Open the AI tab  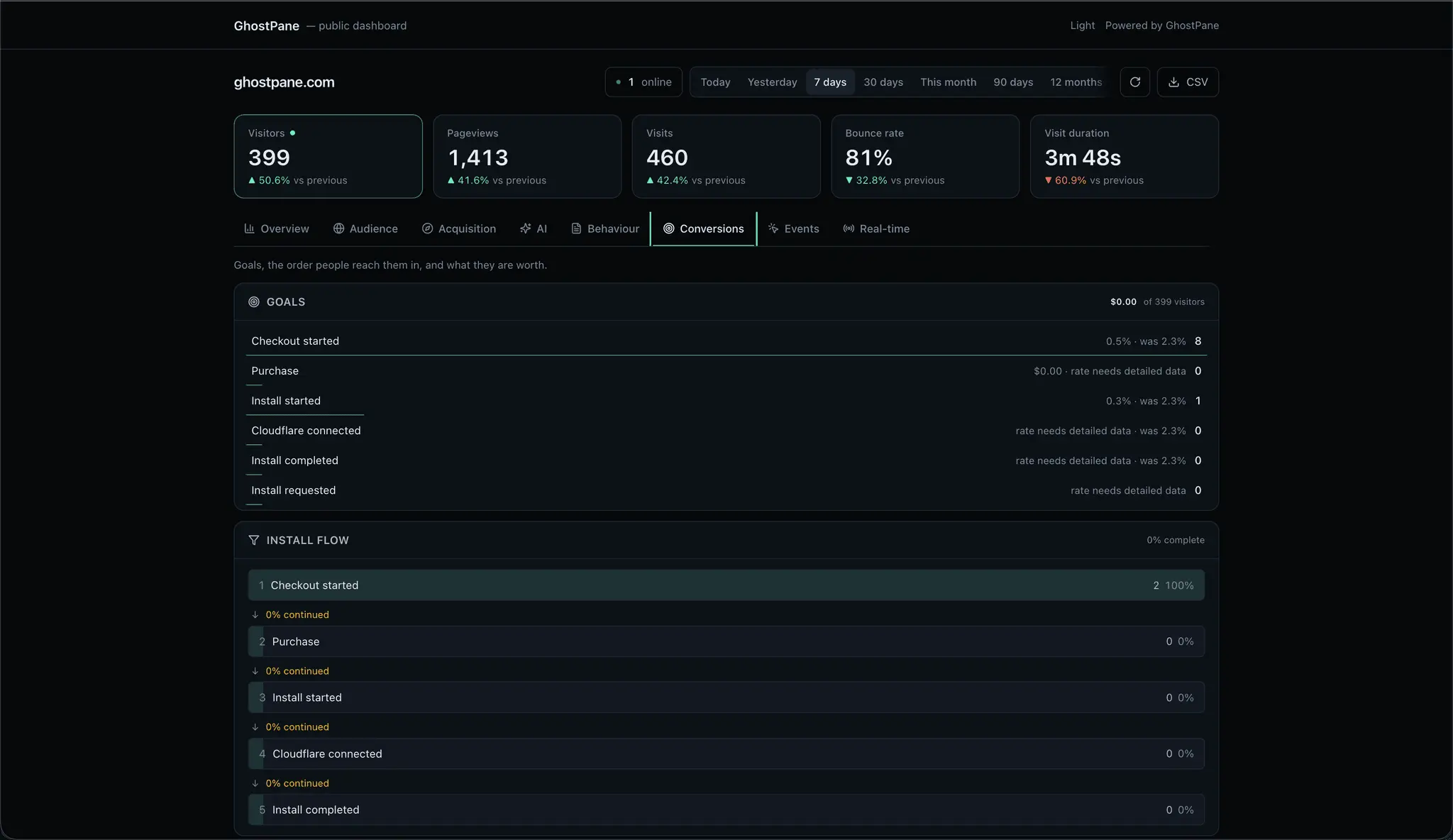(534, 228)
